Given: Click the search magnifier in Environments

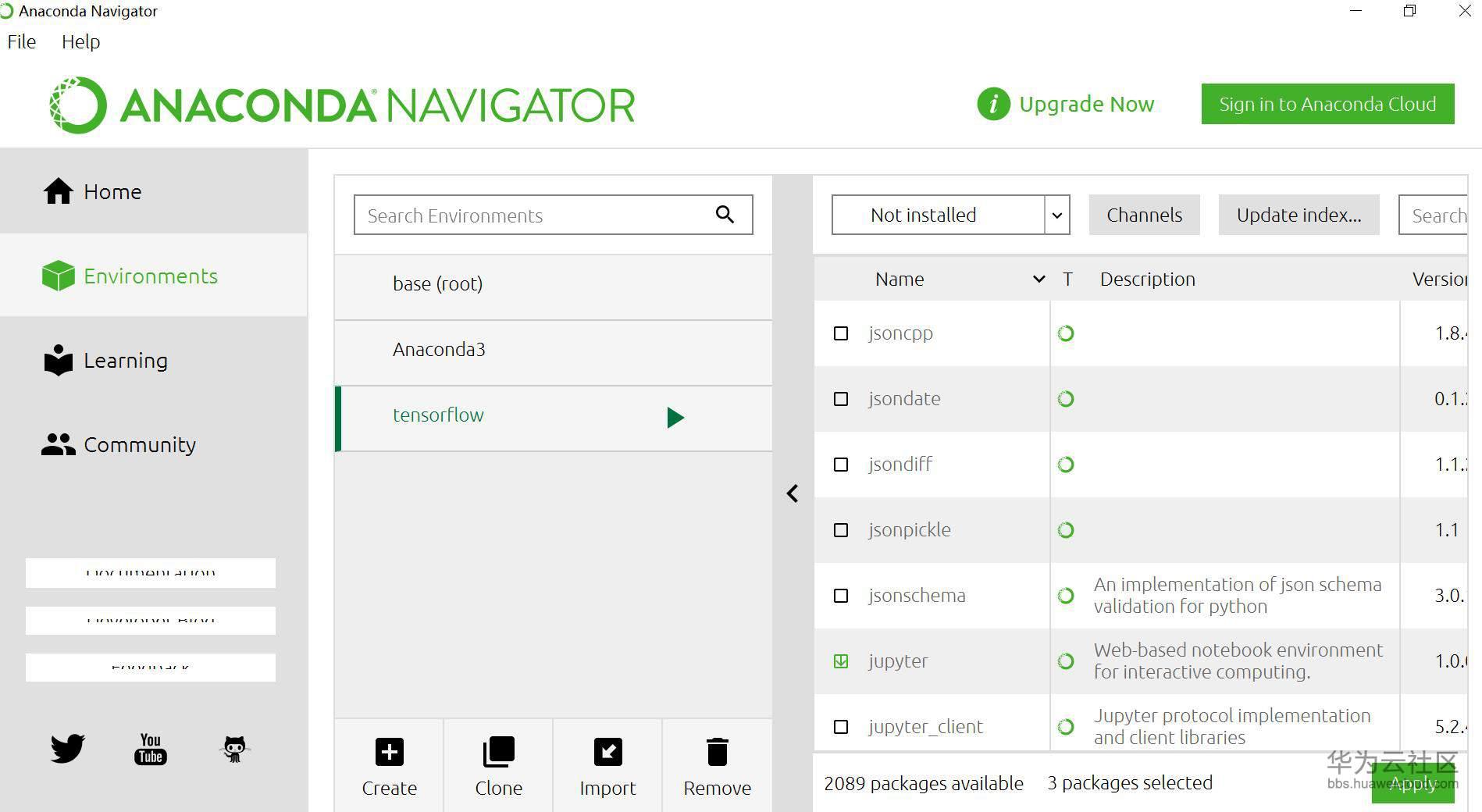Looking at the screenshot, I should pyautogui.click(x=725, y=215).
